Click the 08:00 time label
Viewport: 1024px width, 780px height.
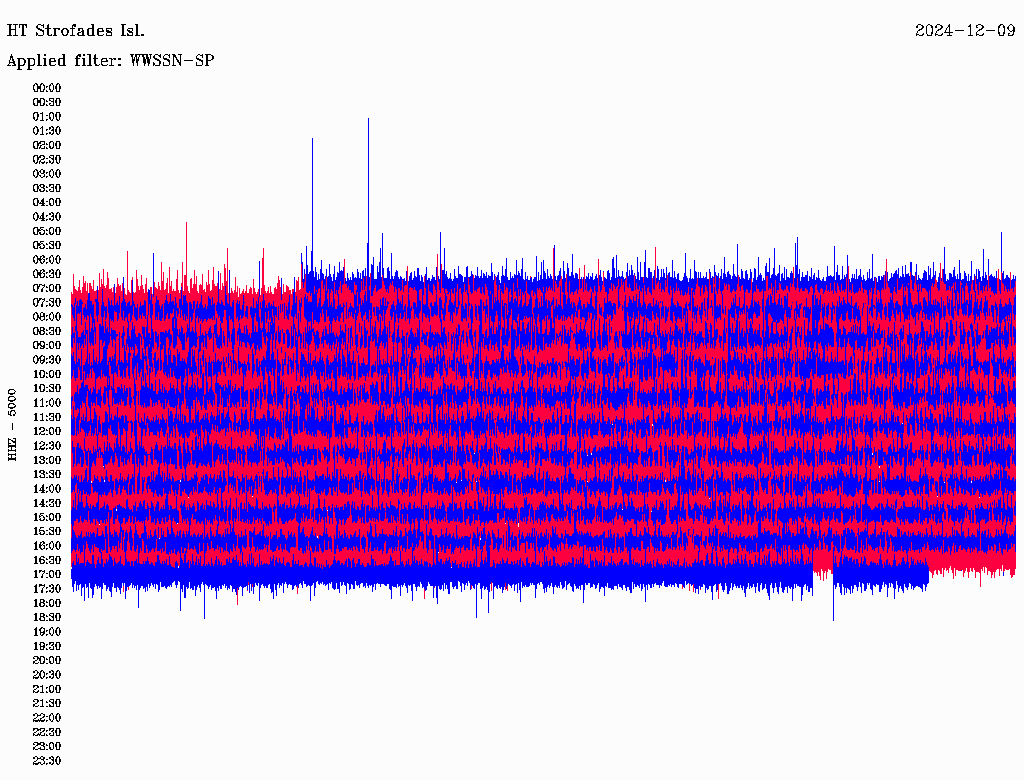47,317
